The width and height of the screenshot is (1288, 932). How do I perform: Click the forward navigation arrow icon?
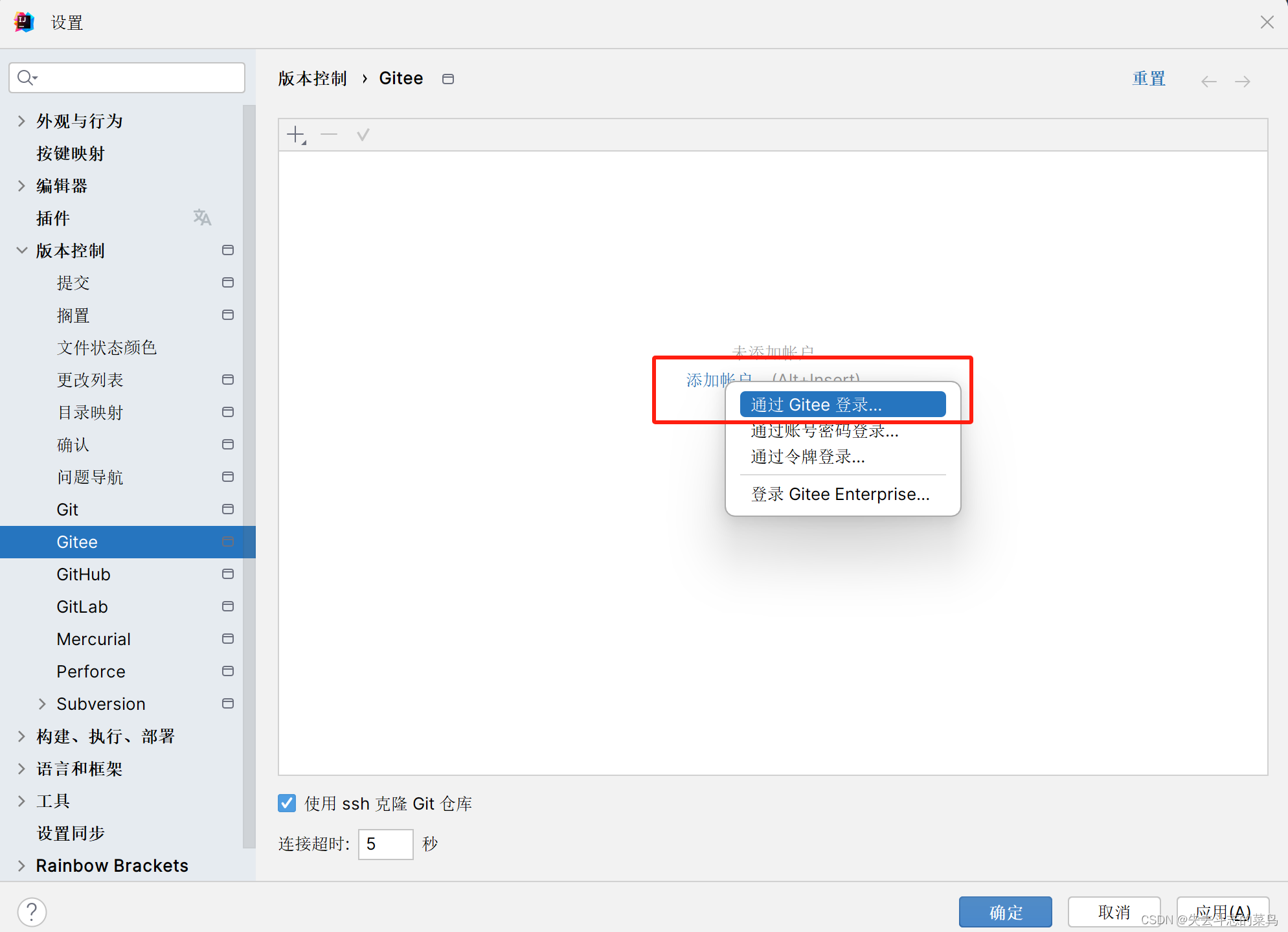pyautogui.click(x=1242, y=81)
